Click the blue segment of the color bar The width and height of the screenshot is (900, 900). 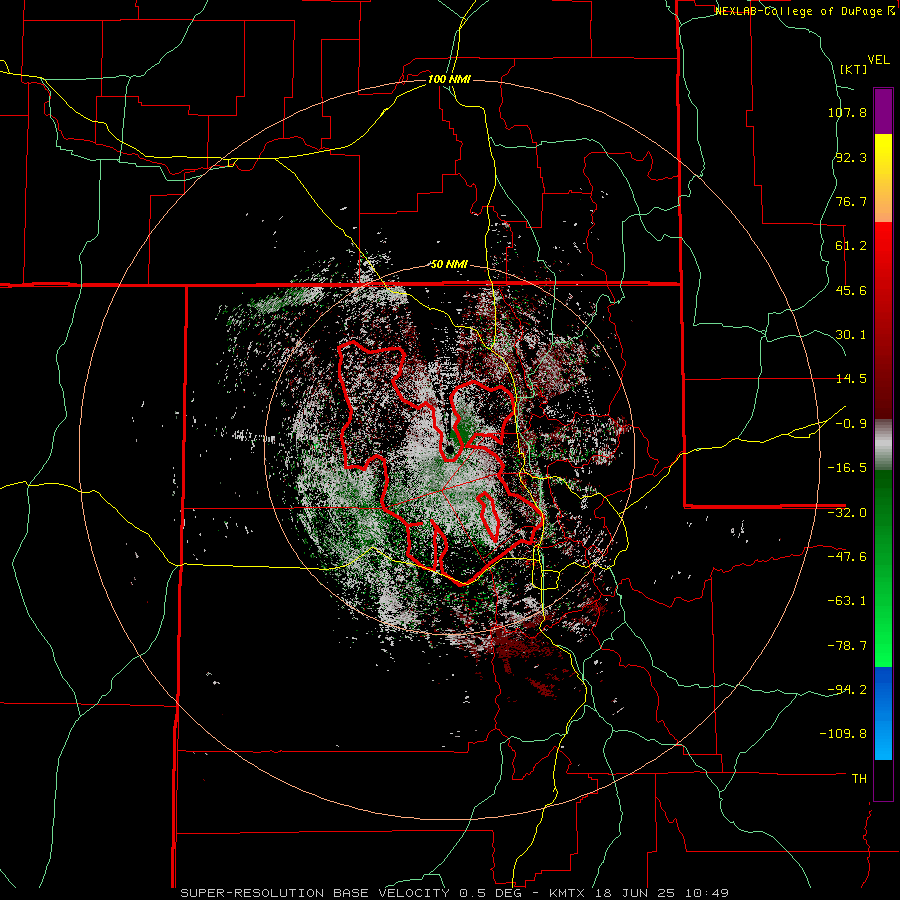pos(883,713)
